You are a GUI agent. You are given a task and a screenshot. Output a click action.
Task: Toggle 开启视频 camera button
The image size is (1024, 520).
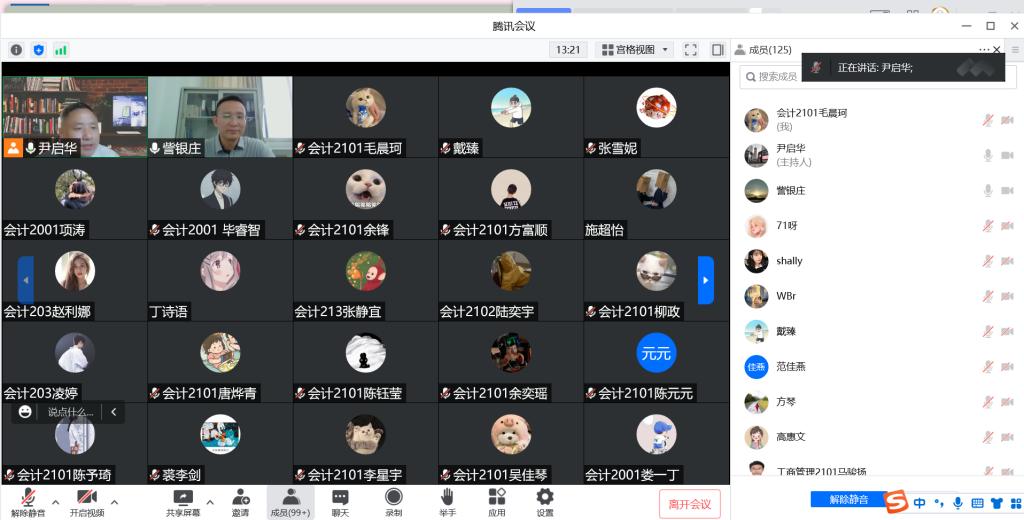point(86,501)
